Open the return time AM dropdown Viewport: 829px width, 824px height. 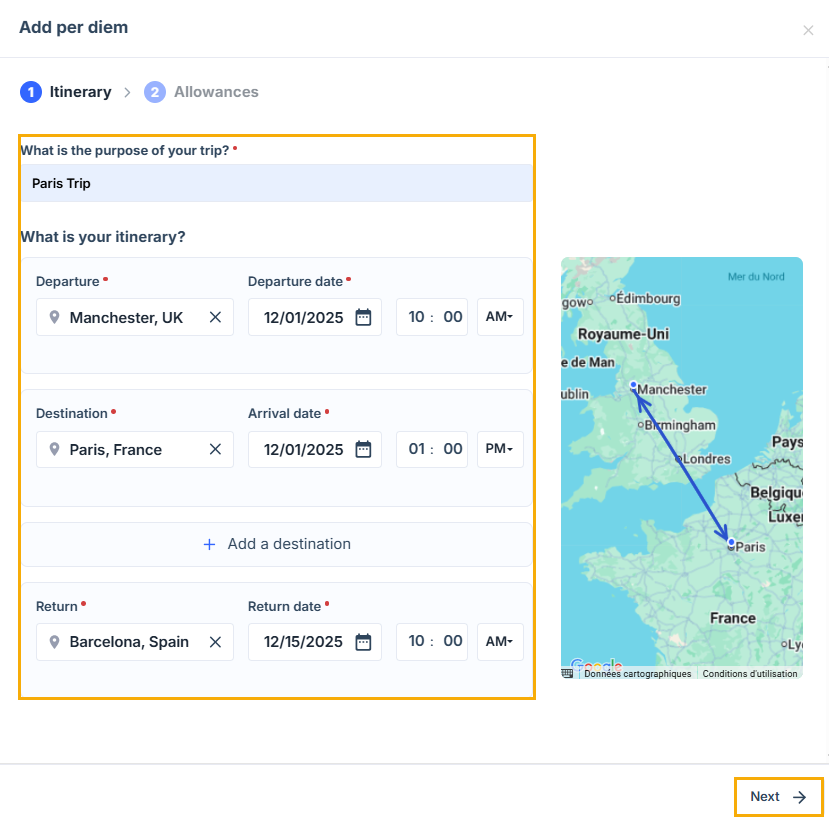(x=499, y=641)
